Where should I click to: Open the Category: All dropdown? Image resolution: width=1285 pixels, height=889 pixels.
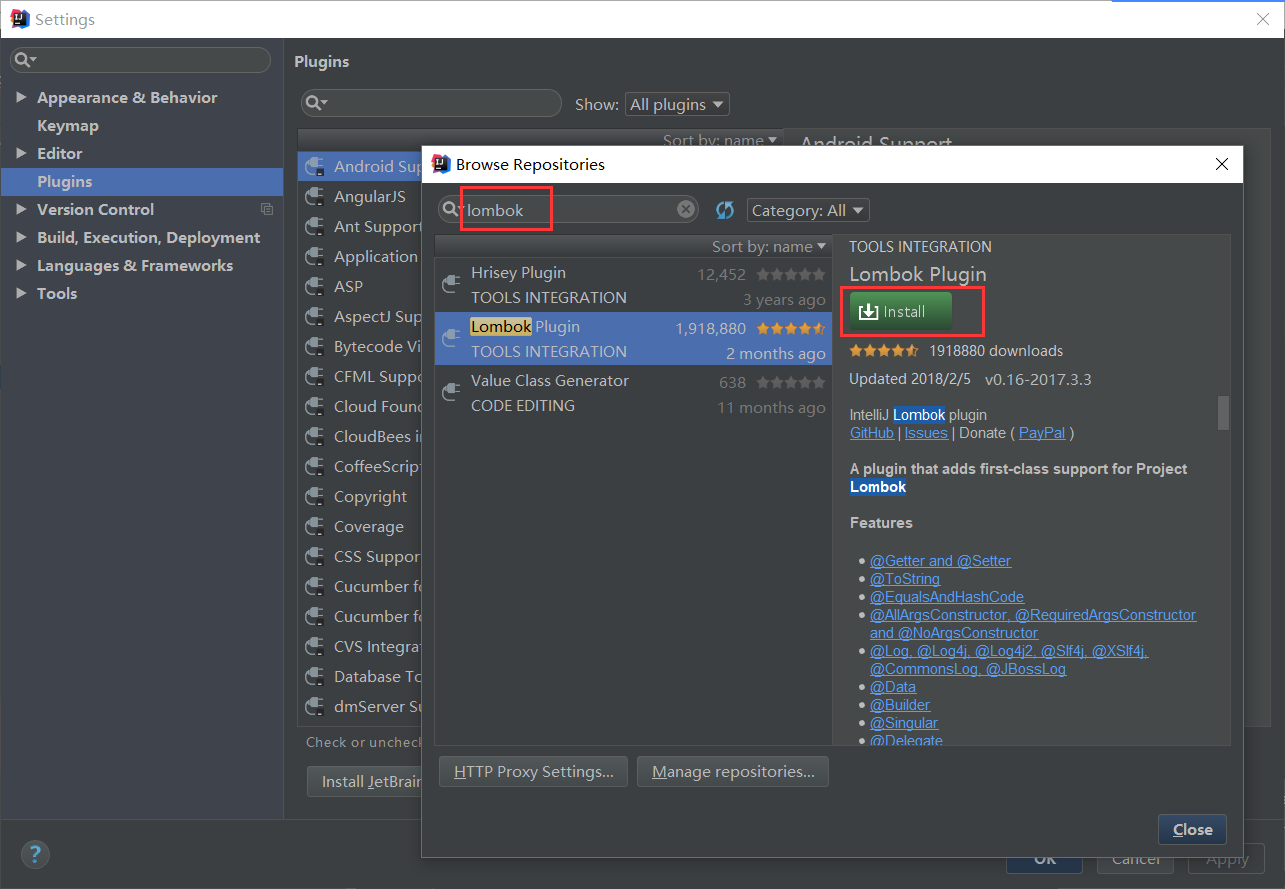pos(808,210)
